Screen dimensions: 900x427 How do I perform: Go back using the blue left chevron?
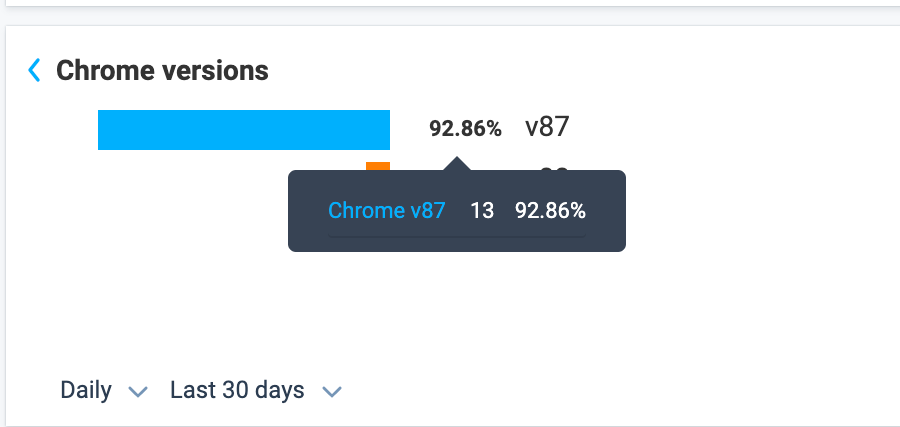[x=34, y=70]
